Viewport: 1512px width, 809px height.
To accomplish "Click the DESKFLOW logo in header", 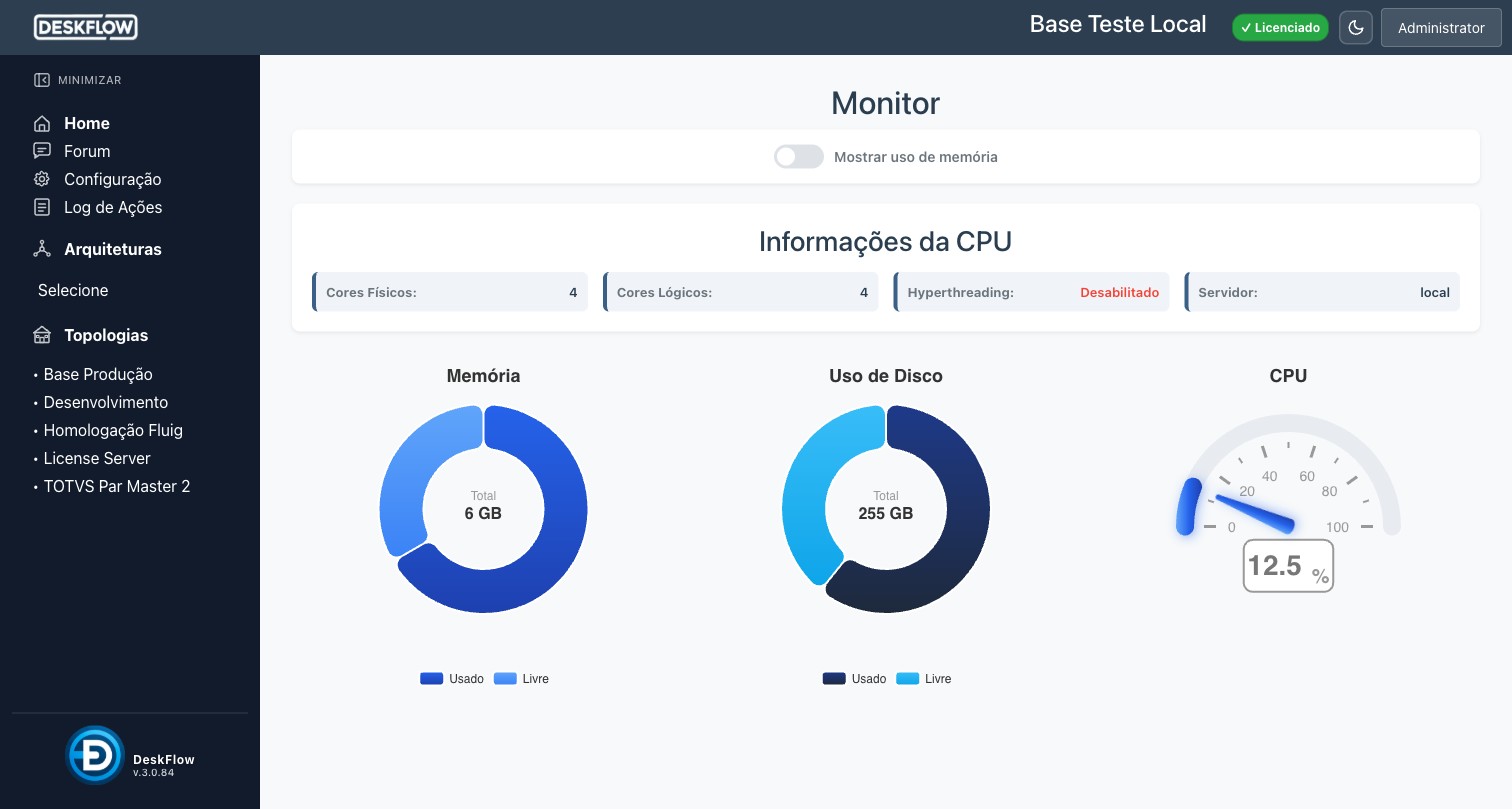I will click(x=85, y=27).
